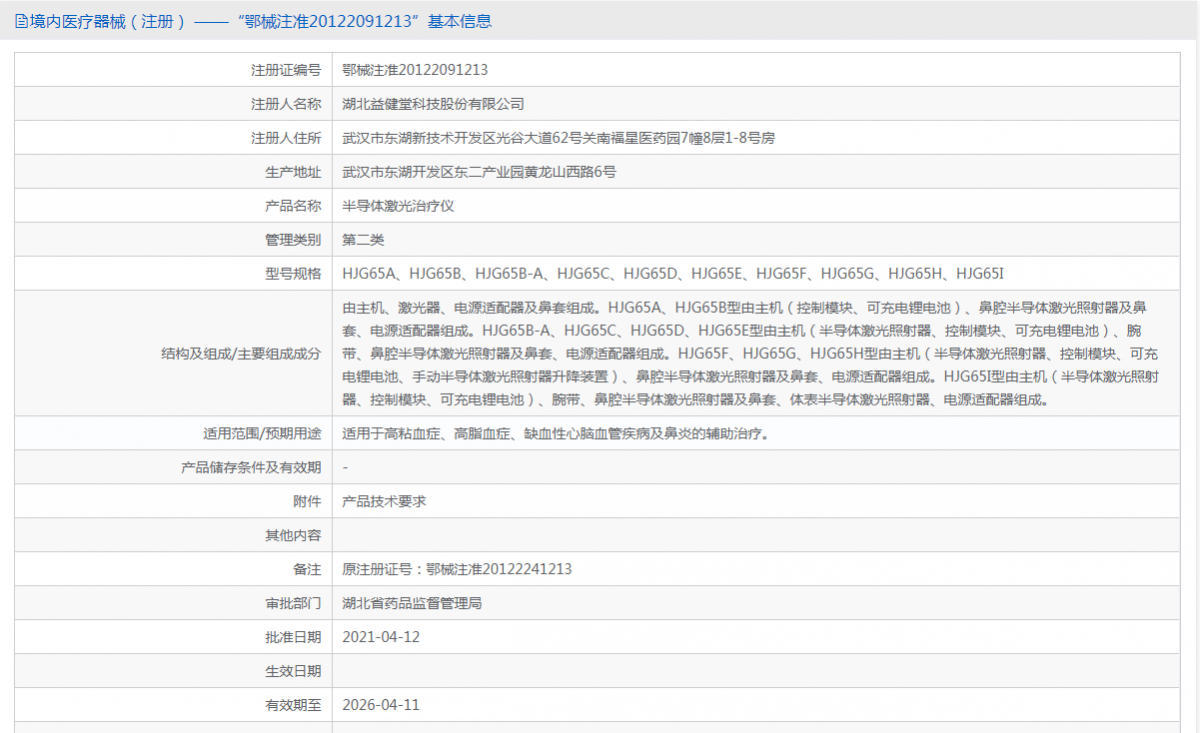Select company name 湖北益健堂科技股份有限公司
This screenshot has height=733, width=1200.
click(x=433, y=104)
